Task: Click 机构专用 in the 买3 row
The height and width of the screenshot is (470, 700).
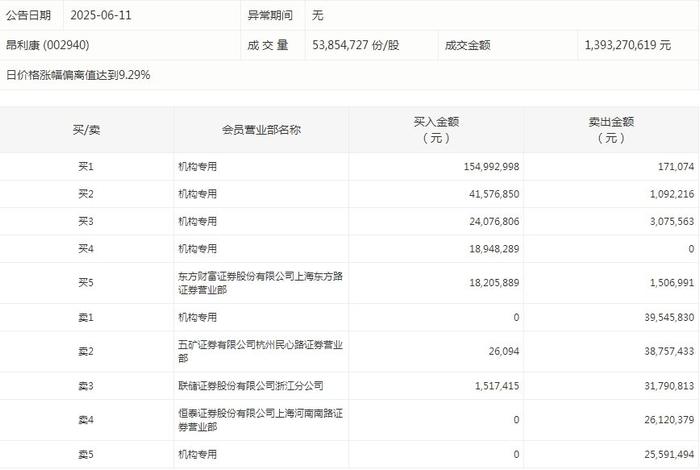Action: pos(197,221)
